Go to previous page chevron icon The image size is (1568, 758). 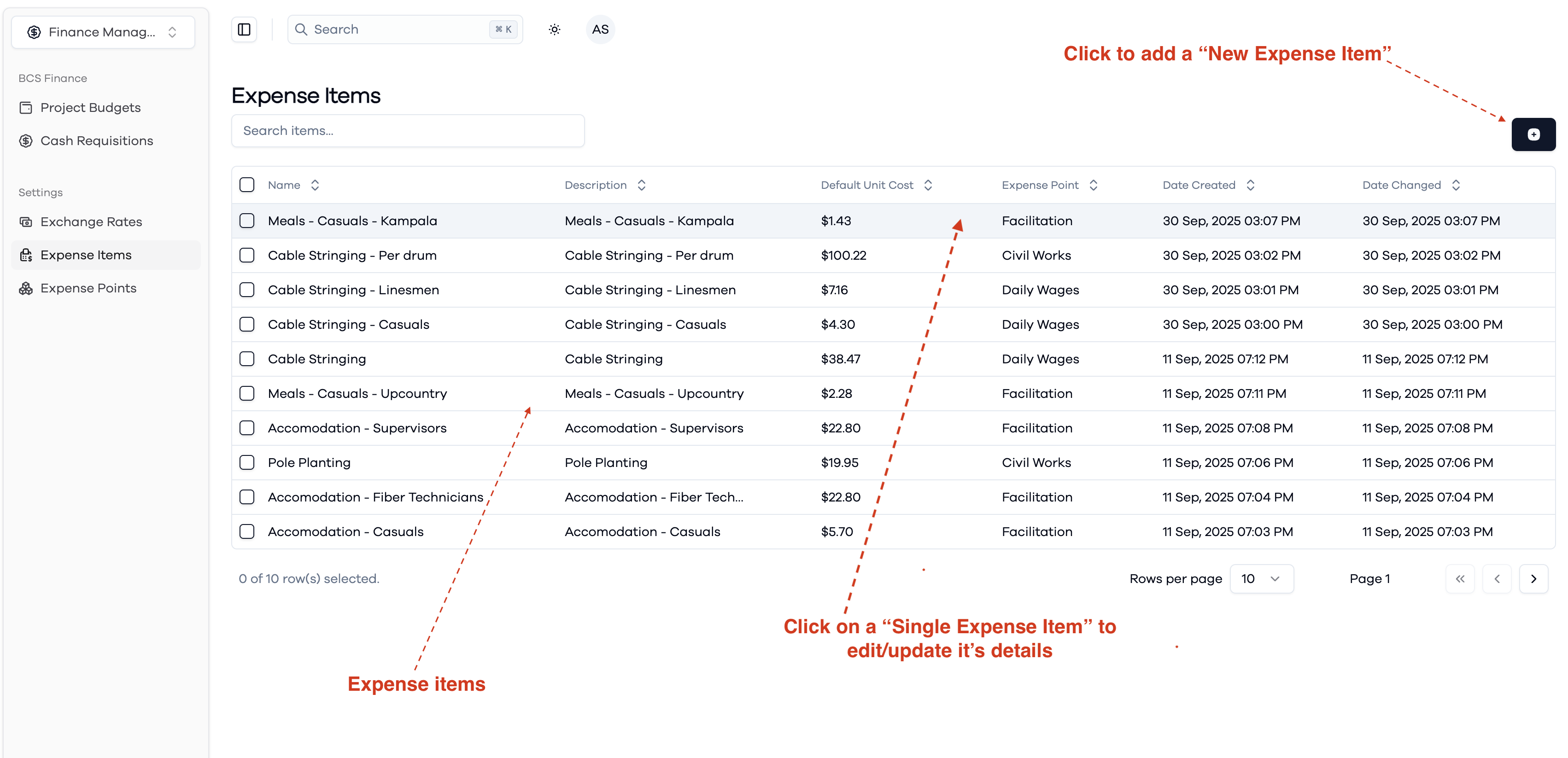click(x=1497, y=578)
